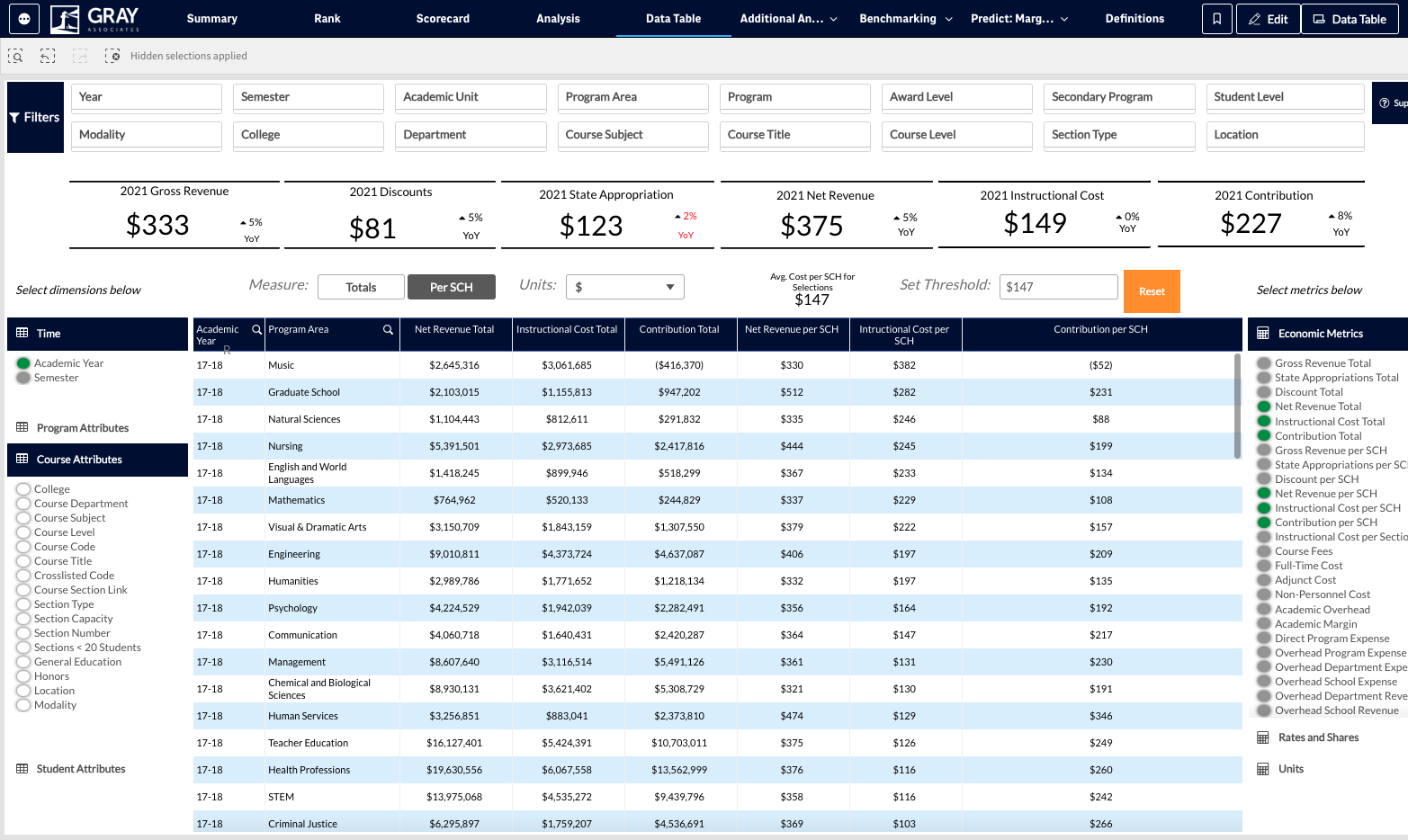Open the Analysis tab
The height and width of the screenshot is (840, 1408).
pos(558,19)
